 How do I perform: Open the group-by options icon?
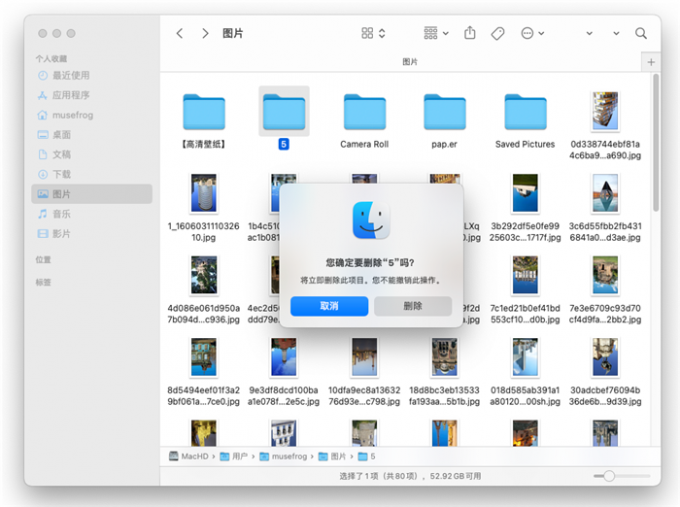tap(431, 33)
